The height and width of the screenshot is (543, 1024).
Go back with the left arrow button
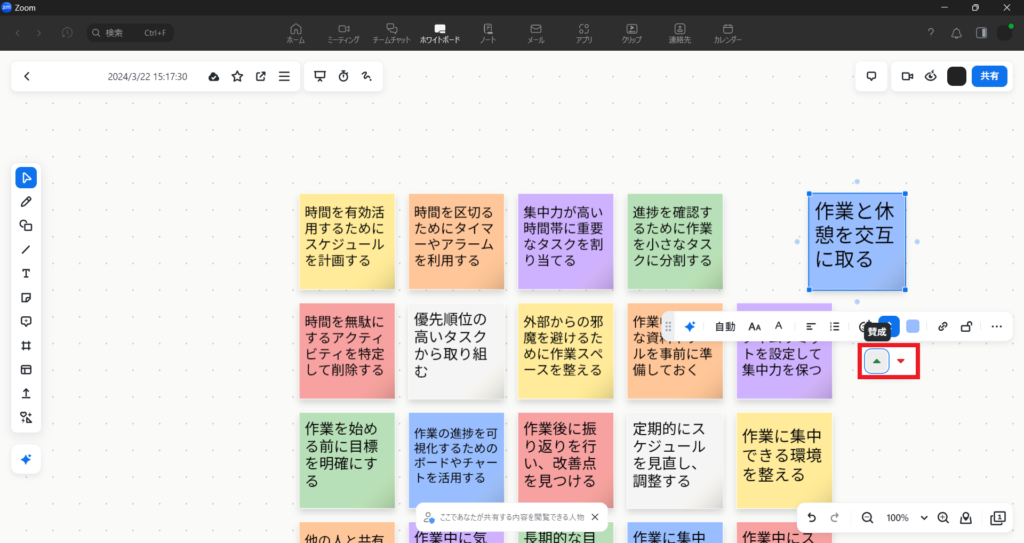(x=27, y=76)
